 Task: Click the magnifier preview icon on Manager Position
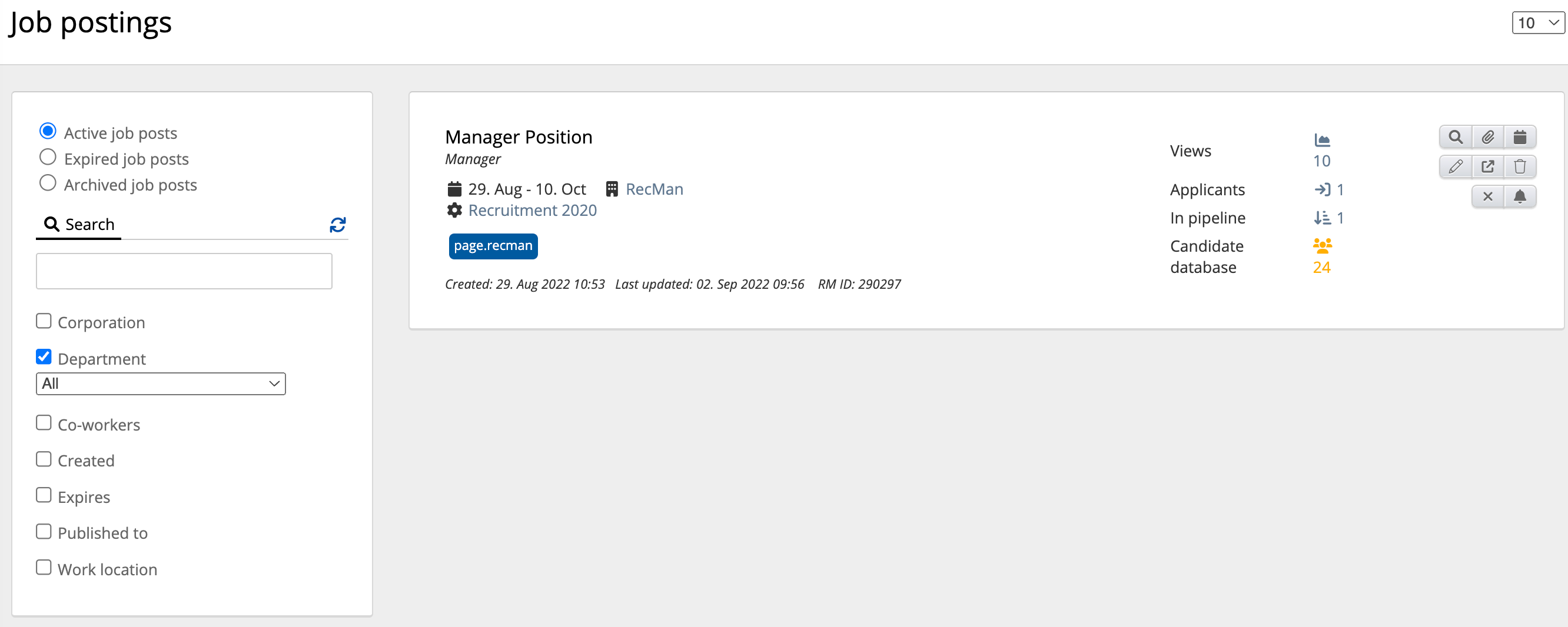tap(1456, 137)
